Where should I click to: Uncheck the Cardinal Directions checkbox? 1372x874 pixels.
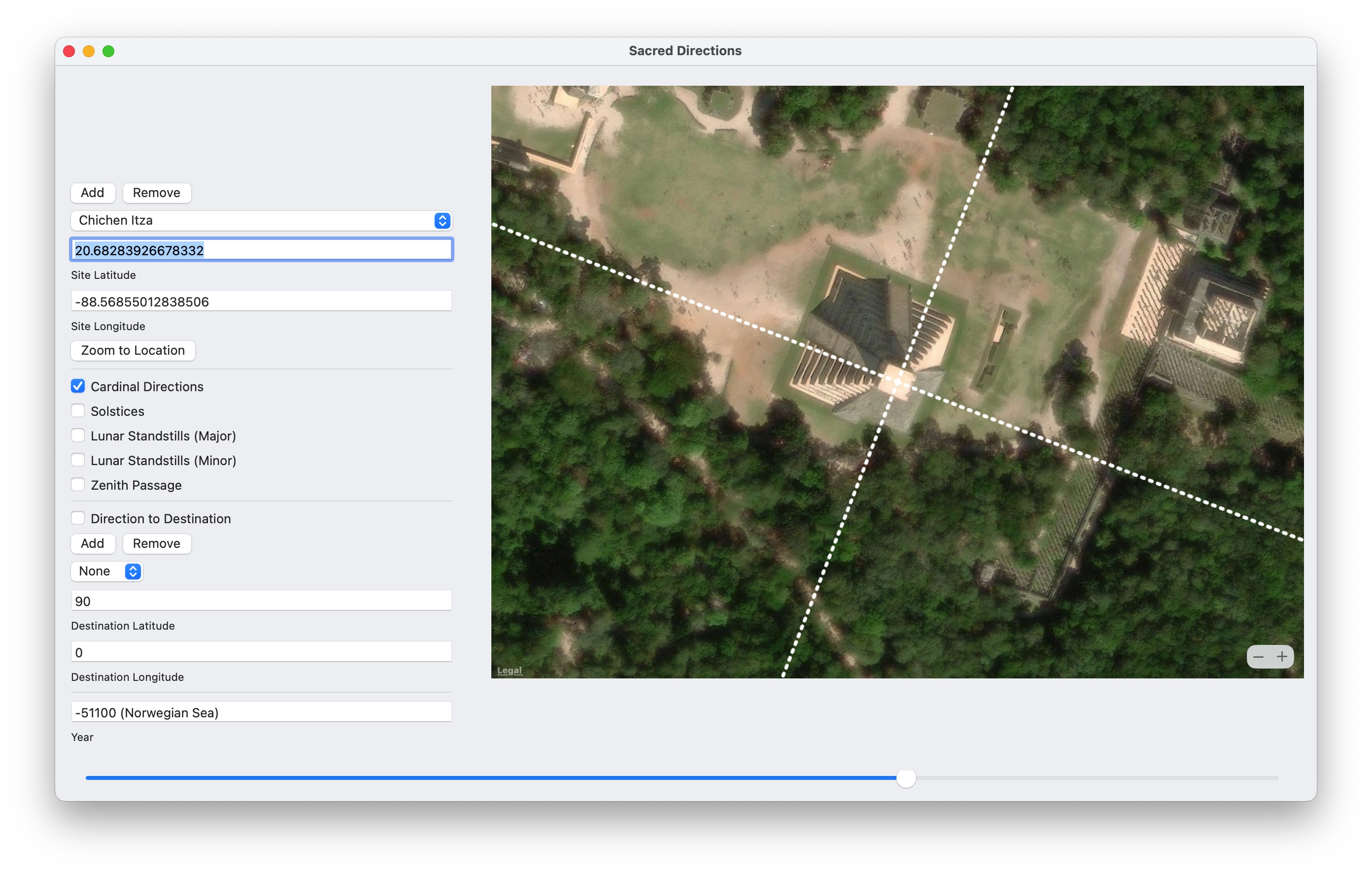(78, 386)
